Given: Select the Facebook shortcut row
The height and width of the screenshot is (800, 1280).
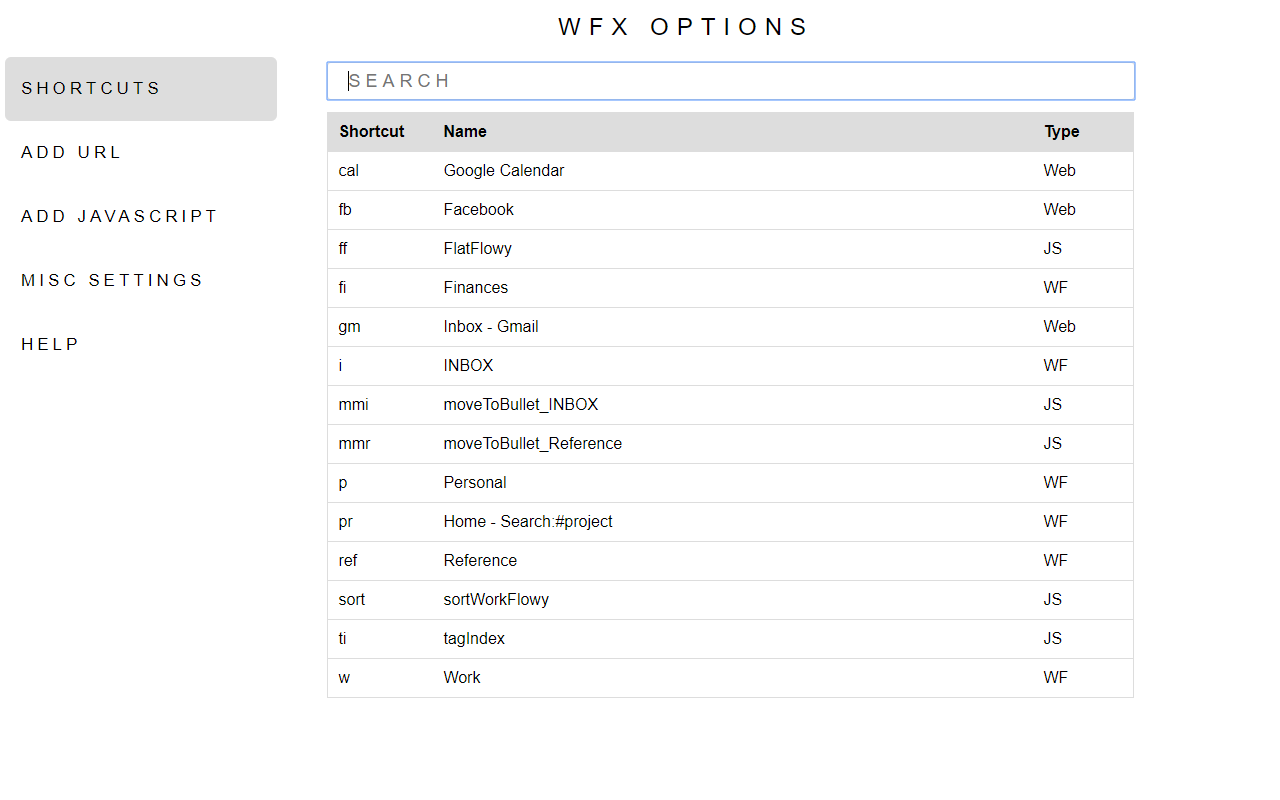Looking at the screenshot, I should (479, 210).
